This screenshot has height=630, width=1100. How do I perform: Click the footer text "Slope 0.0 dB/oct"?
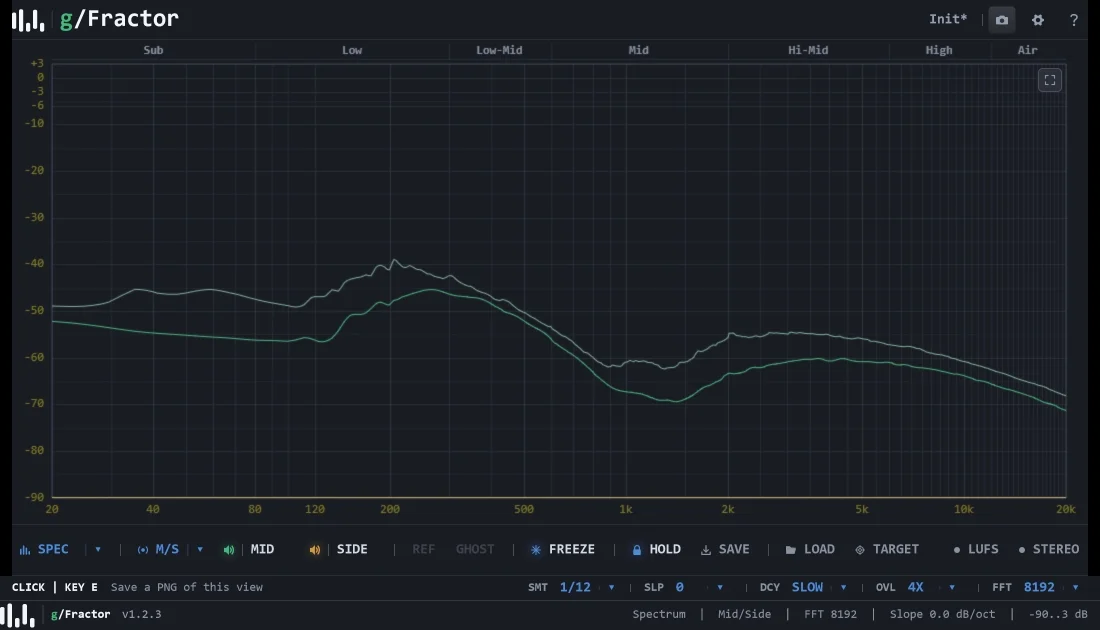942,615
